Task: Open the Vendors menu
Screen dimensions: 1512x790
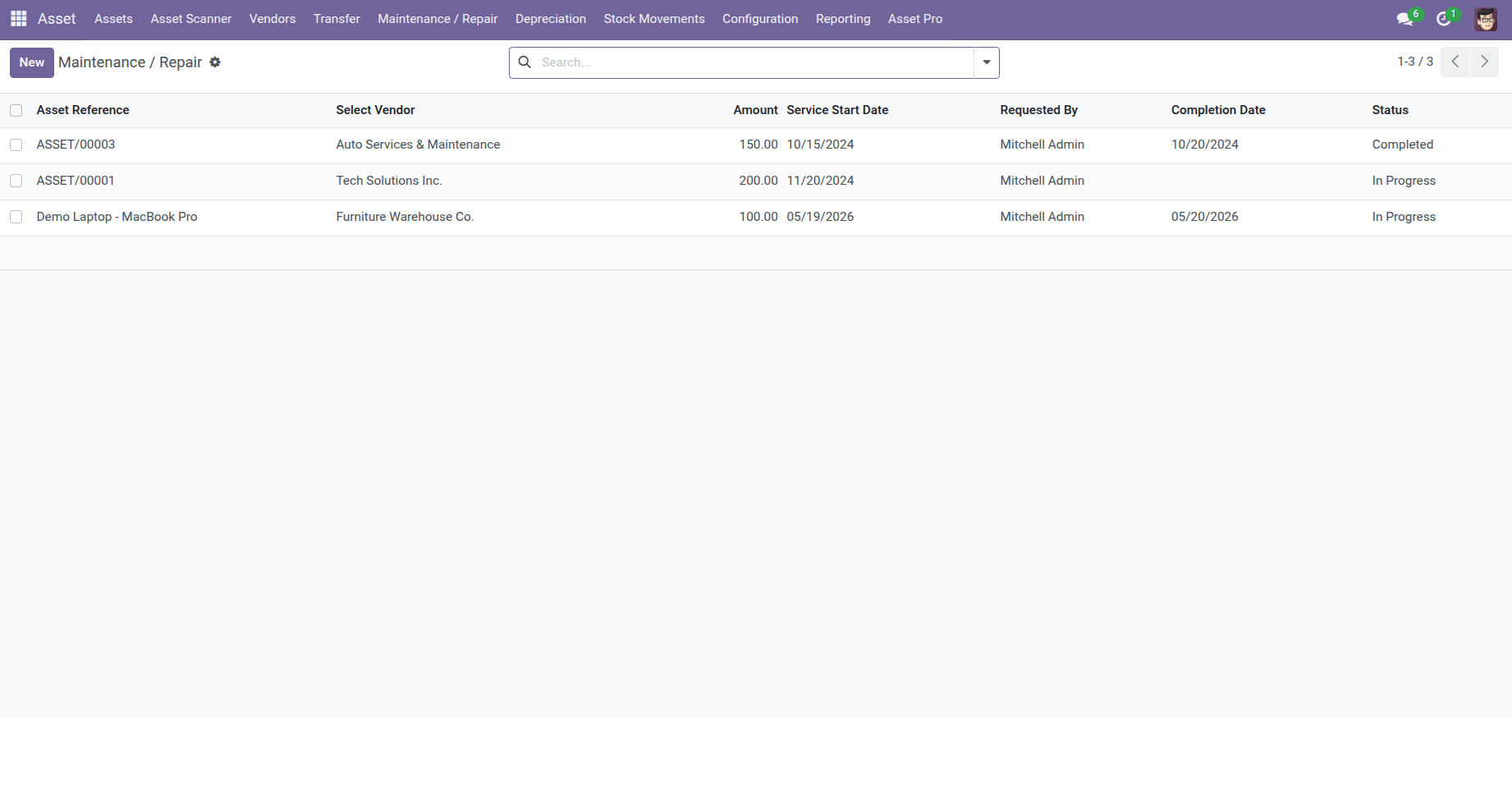Action: (273, 19)
